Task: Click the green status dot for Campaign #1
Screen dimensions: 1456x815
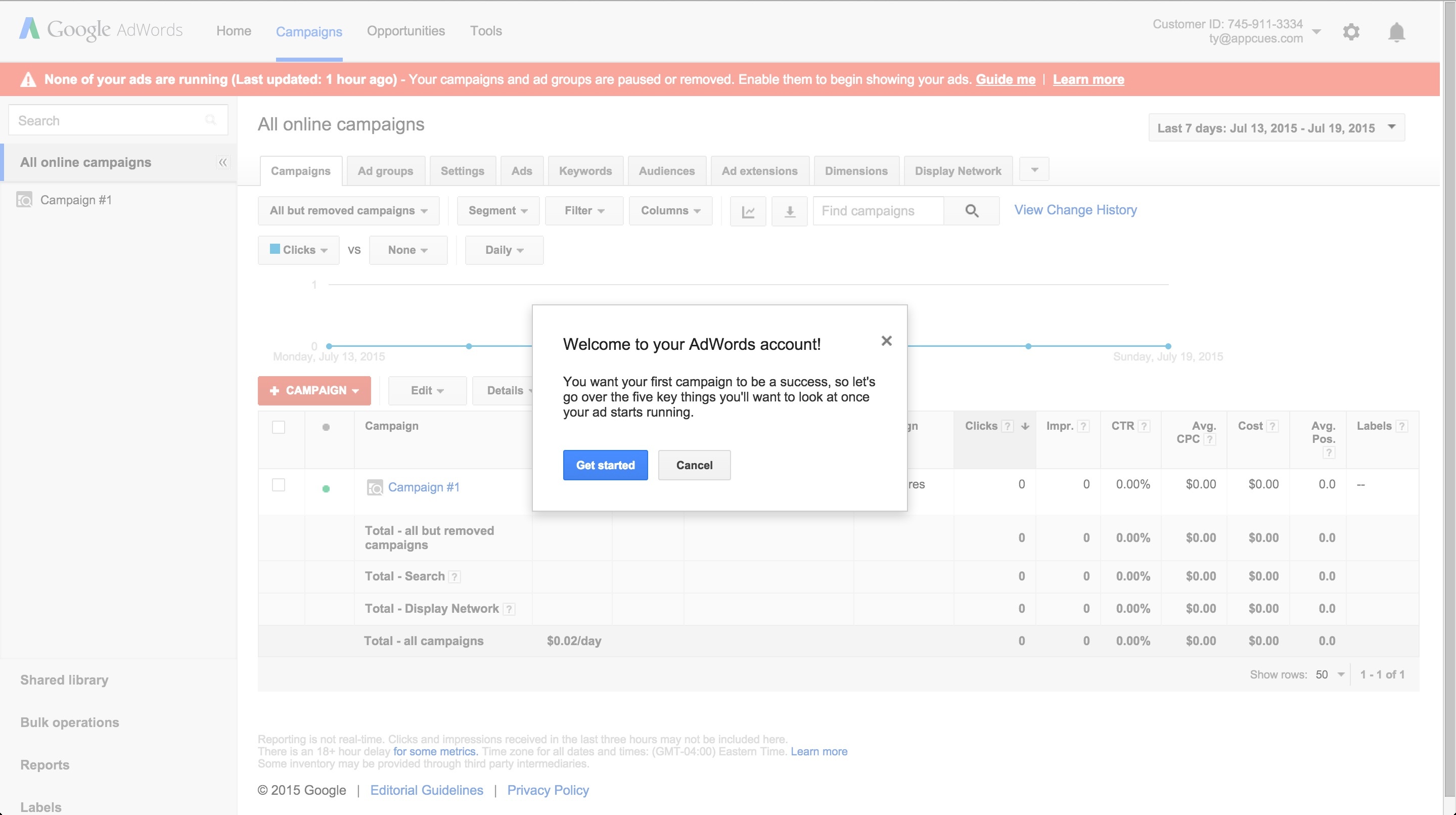Action: [326, 489]
